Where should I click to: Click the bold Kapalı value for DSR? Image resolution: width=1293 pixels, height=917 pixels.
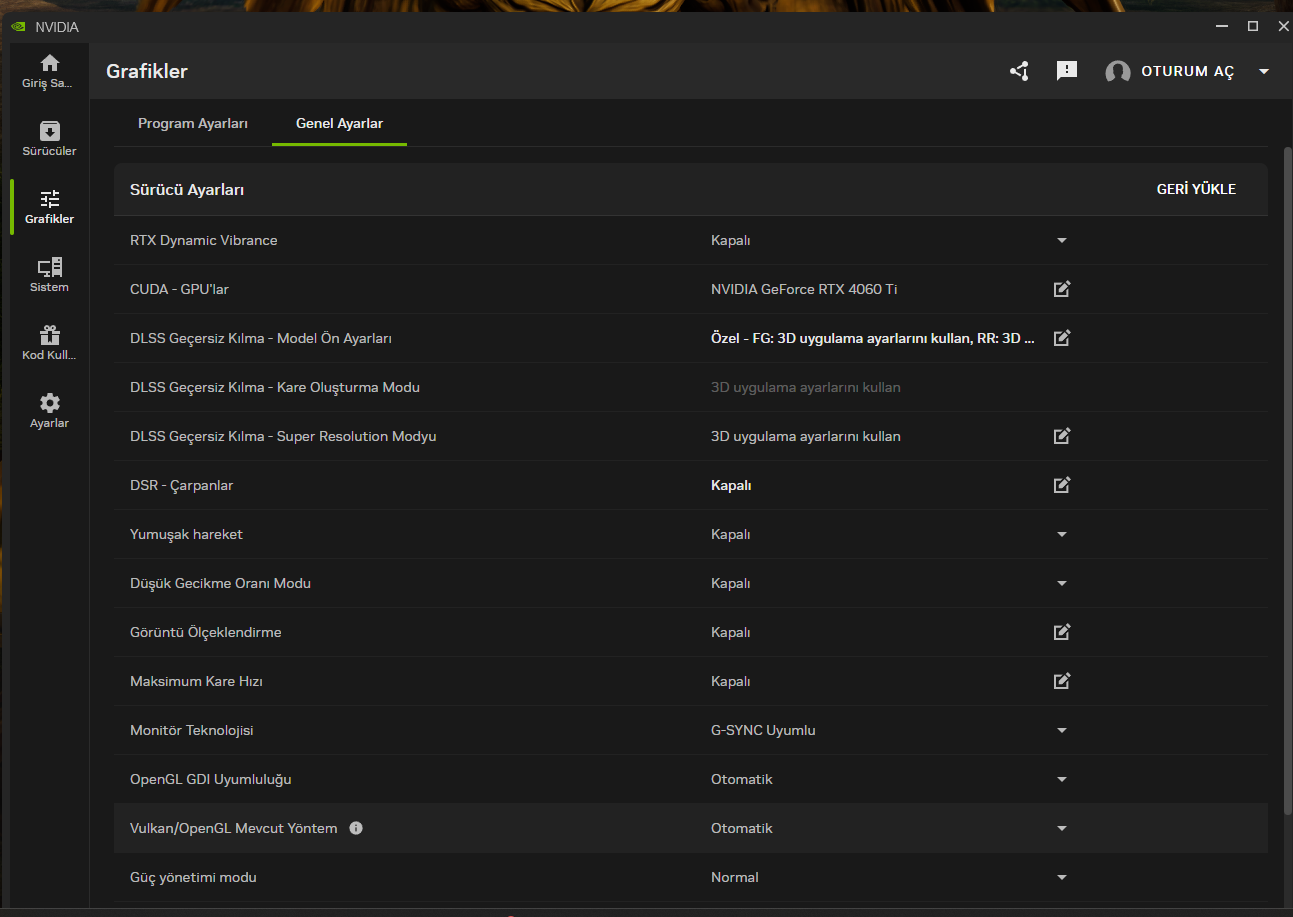(x=731, y=485)
